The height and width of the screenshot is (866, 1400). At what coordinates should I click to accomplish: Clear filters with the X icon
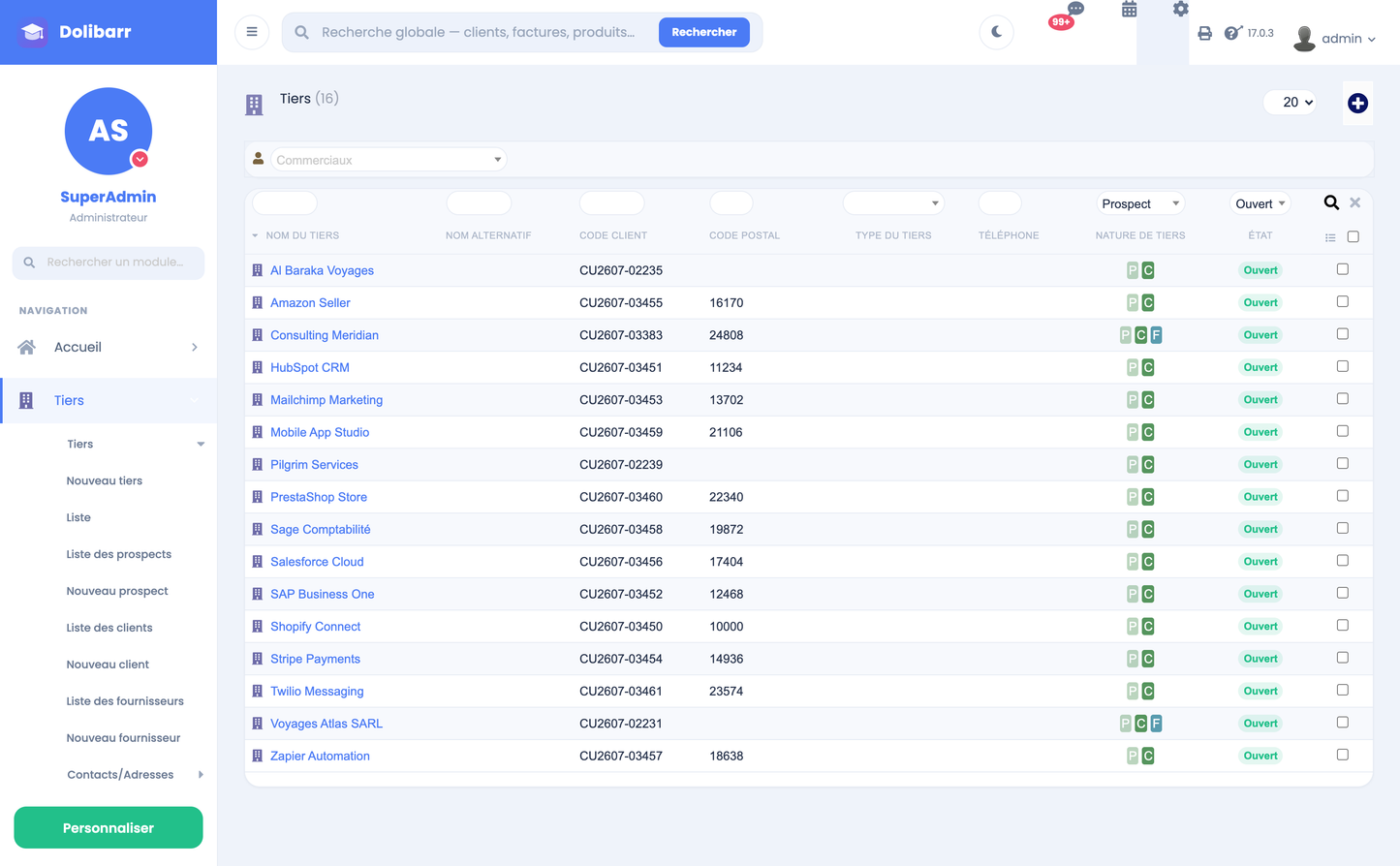1355,202
